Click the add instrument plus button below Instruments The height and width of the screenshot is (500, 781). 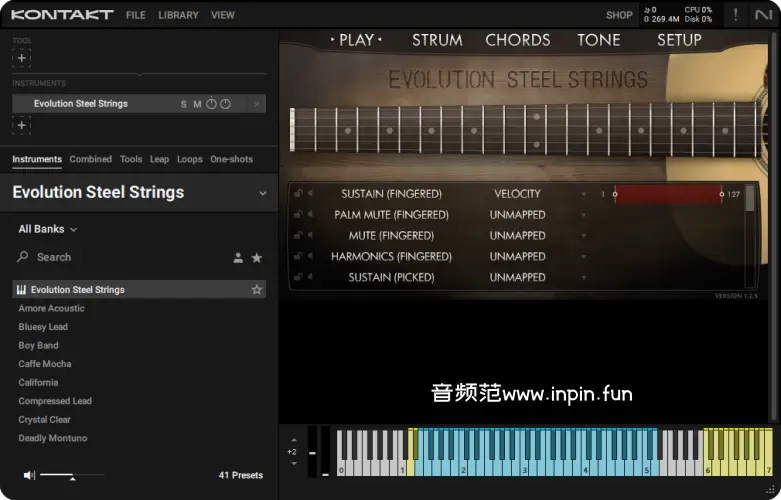tap(22, 125)
